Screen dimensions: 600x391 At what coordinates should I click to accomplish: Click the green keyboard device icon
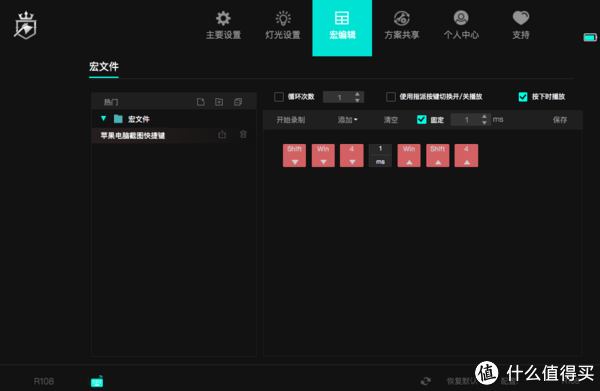[97, 381]
